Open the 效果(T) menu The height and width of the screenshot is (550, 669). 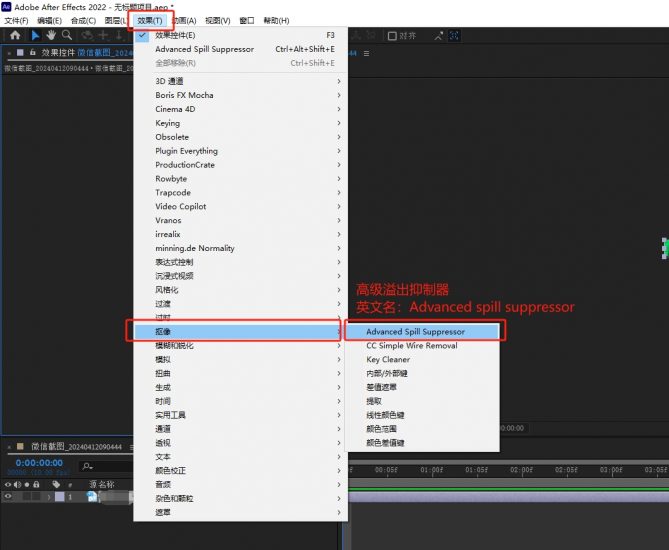coord(150,20)
